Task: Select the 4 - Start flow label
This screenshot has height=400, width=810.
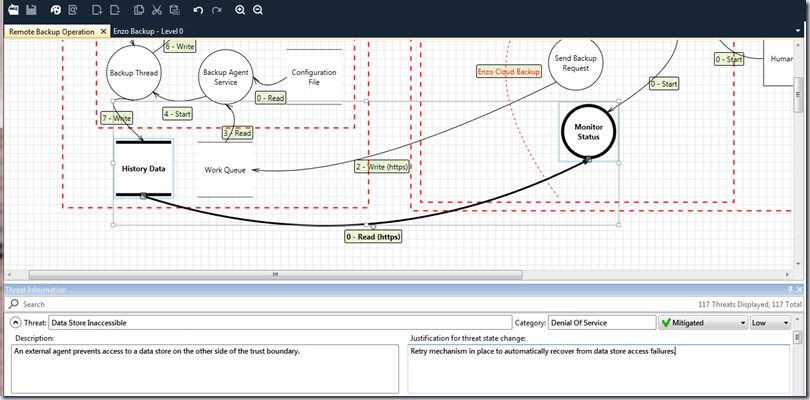Action: (178, 113)
